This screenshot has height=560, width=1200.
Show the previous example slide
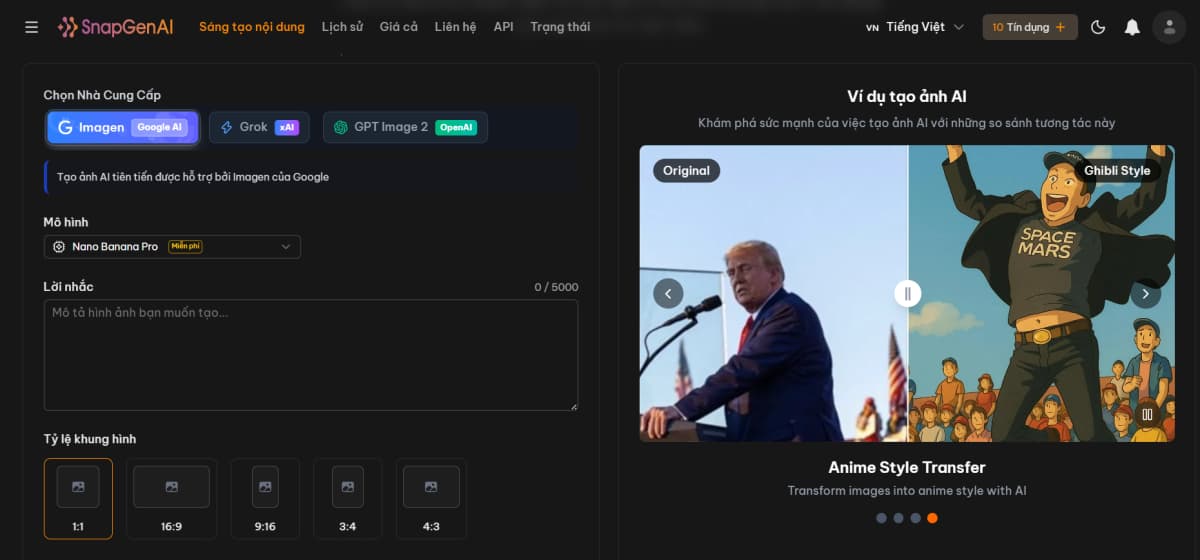pyautogui.click(x=668, y=293)
